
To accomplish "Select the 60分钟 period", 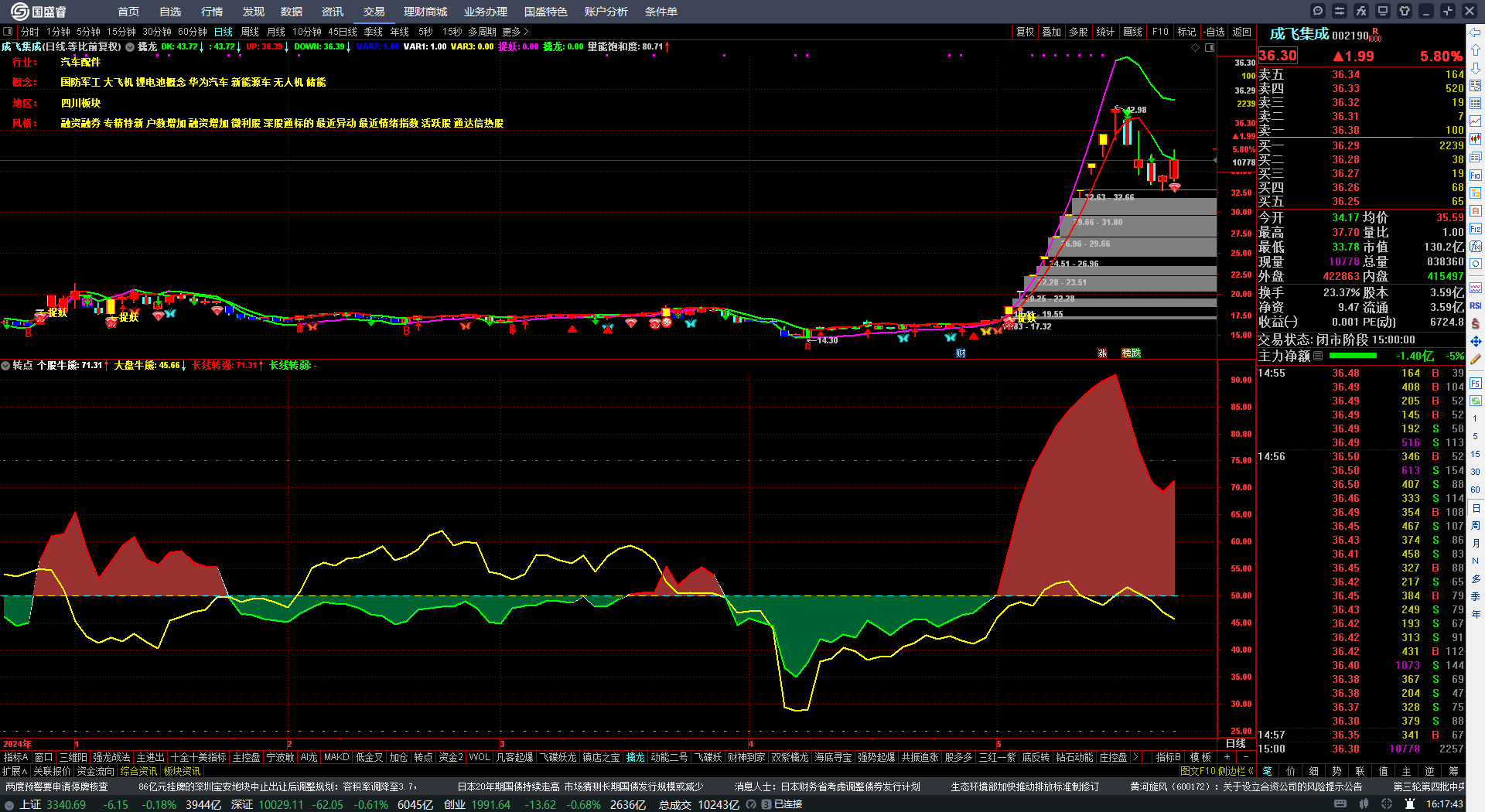I will click(193, 32).
